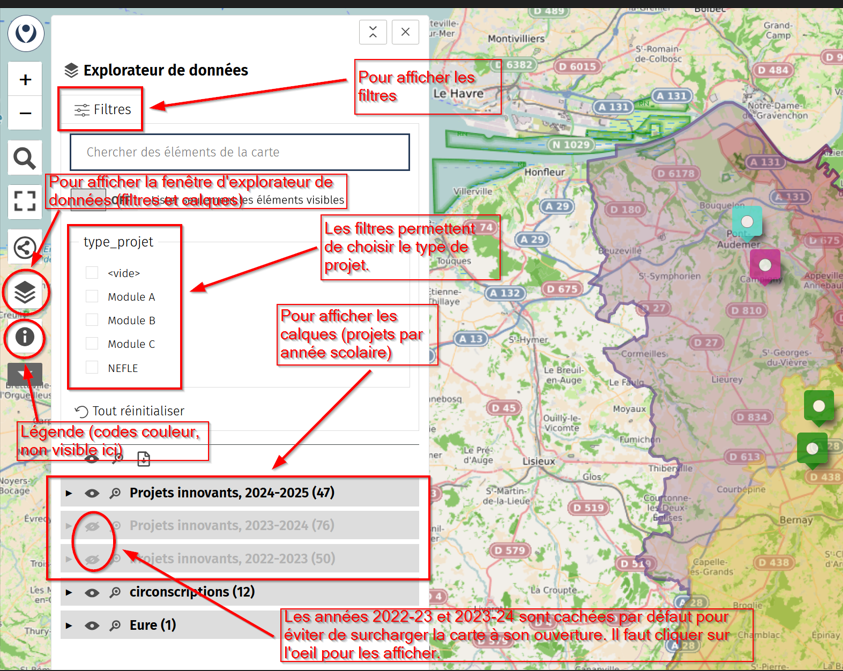Show the legend info icon

pos(25,337)
